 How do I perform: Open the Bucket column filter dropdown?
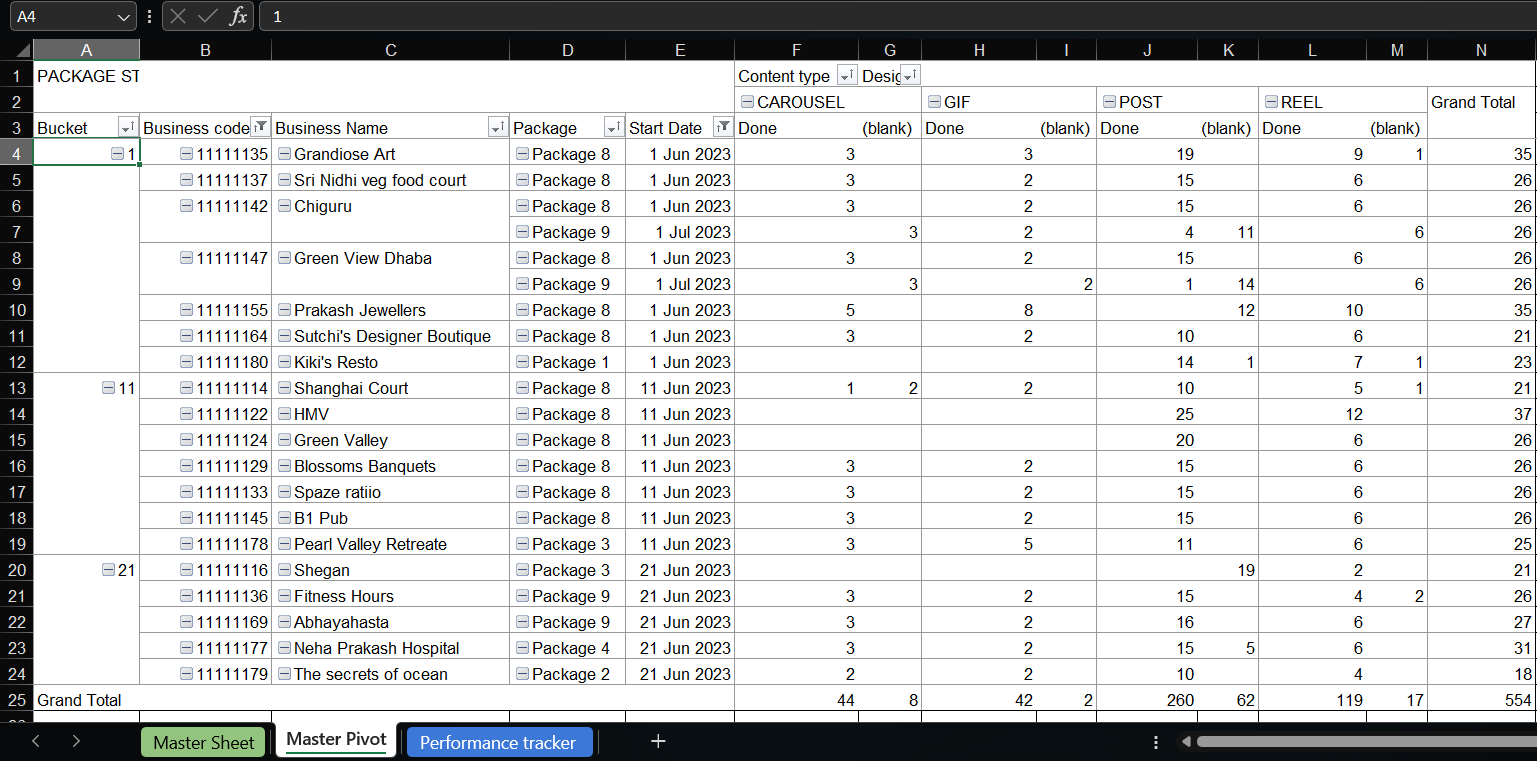[x=128, y=127]
